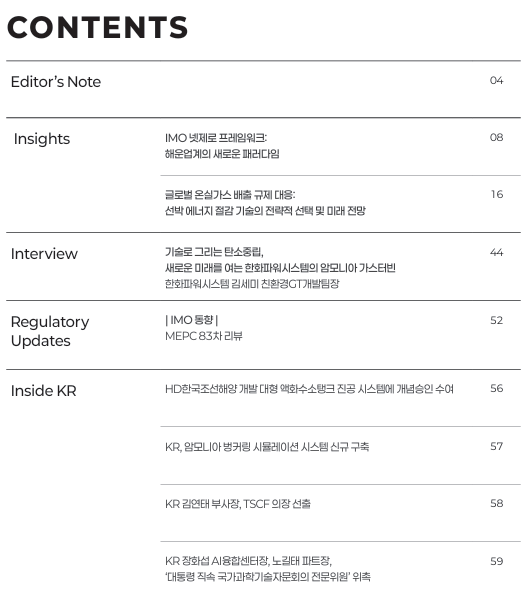Go to page 52 entry

tap(496, 320)
